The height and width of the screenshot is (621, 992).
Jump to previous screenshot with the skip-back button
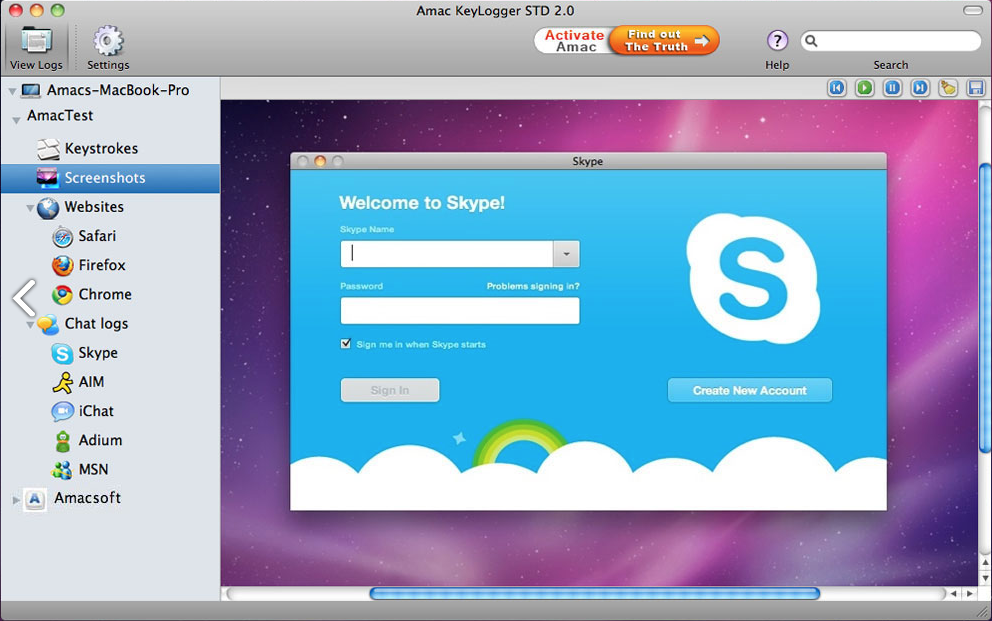click(x=836, y=88)
